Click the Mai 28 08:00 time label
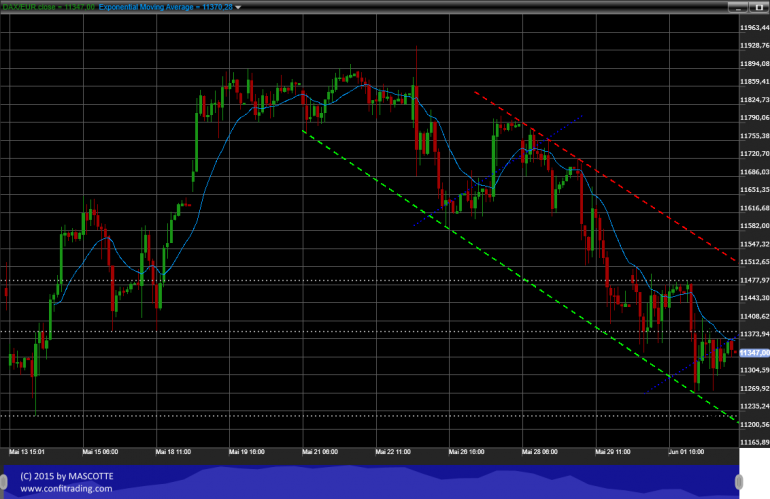This screenshot has width=770, height=499. (540, 452)
